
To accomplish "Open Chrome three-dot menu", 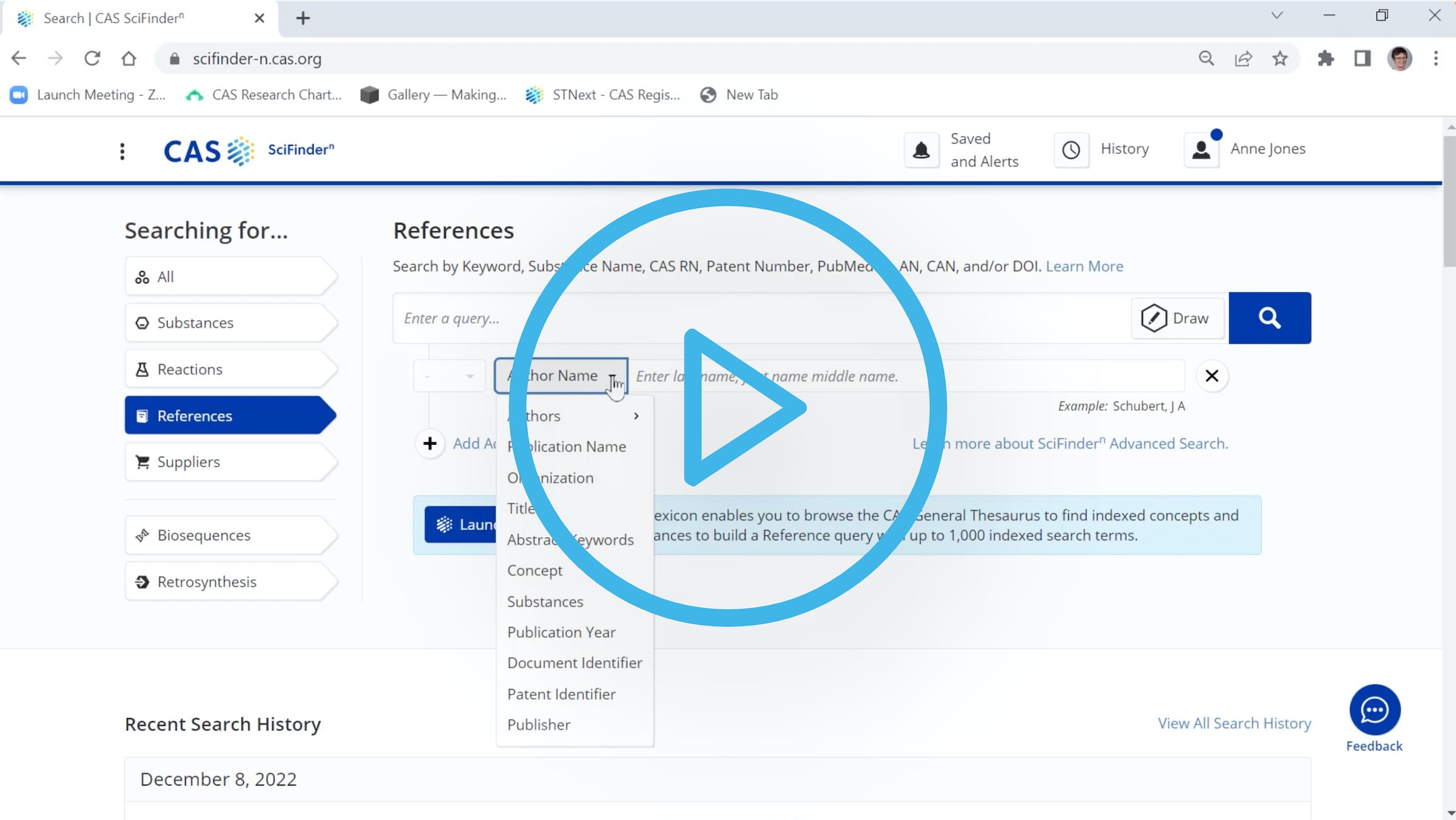I will pos(1435,58).
